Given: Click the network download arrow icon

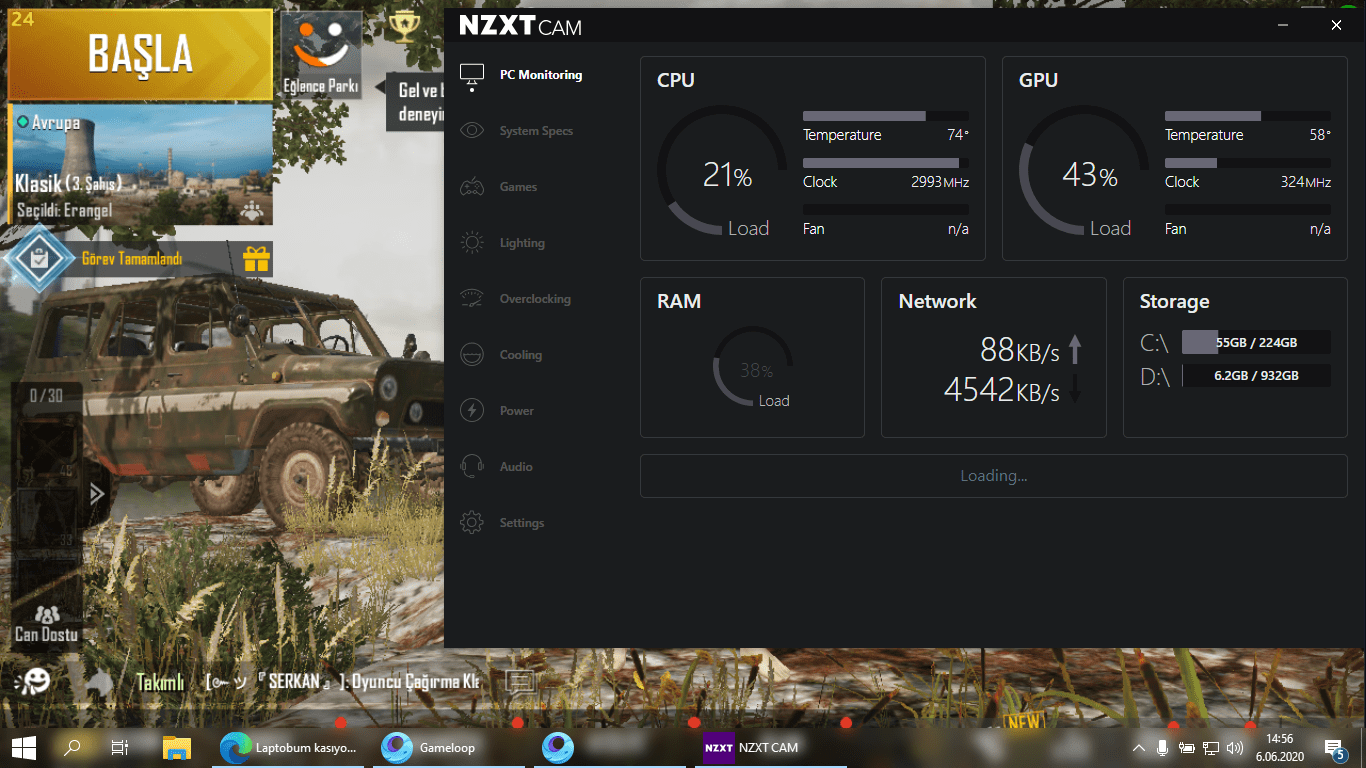Looking at the screenshot, I should pyautogui.click(x=1075, y=389).
